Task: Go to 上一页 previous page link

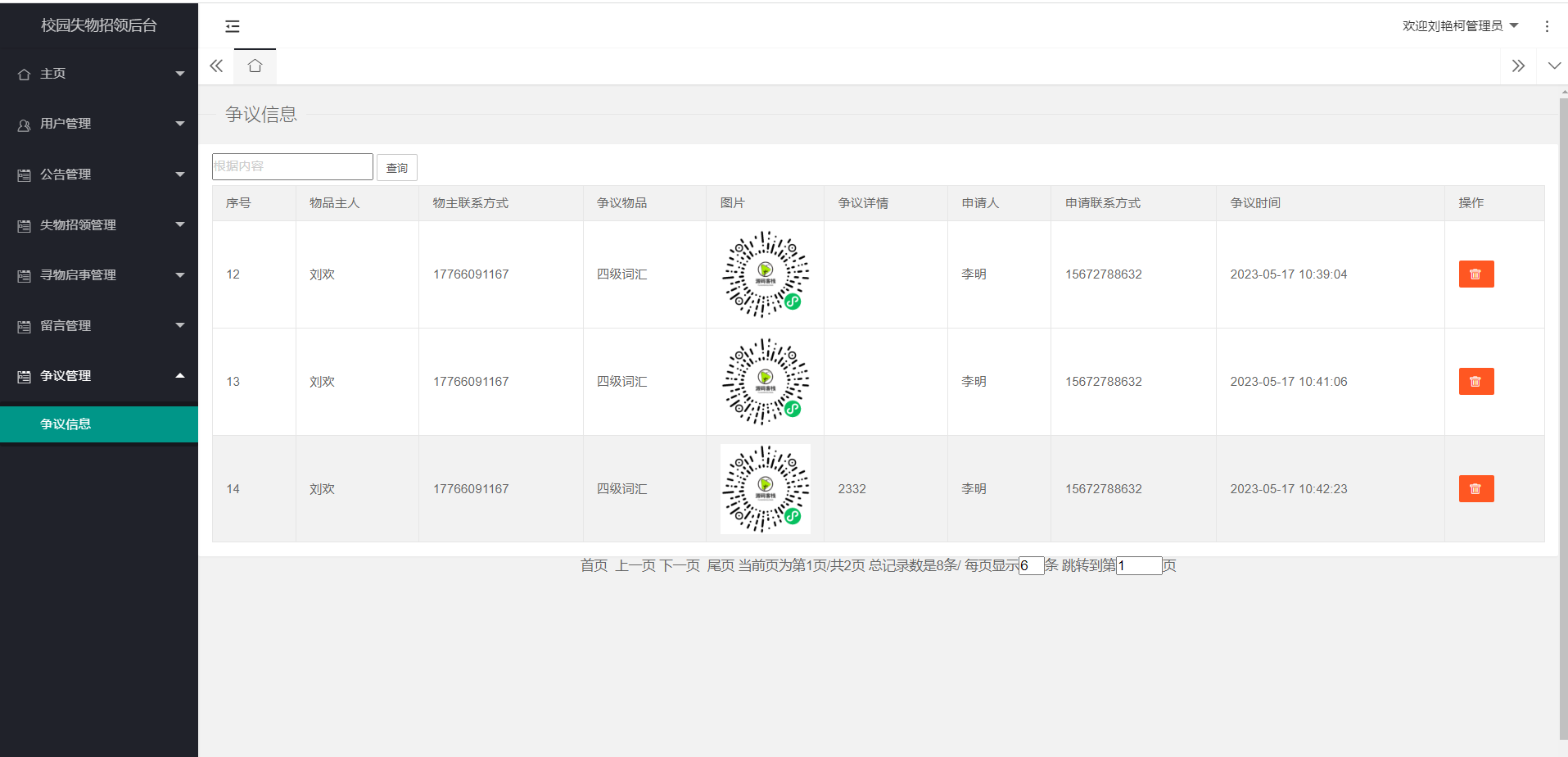Action: point(635,565)
